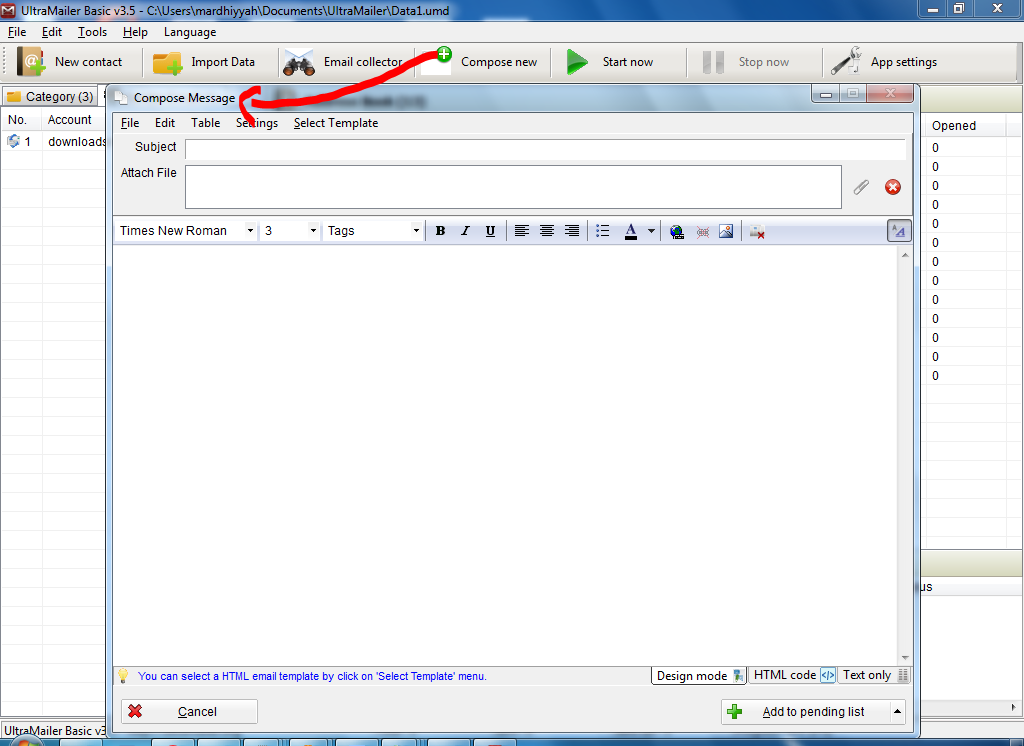Image resolution: width=1024 pixels, height=746 pixels.
Task: Click the message editor scroll down arrow
Action: 905,658
